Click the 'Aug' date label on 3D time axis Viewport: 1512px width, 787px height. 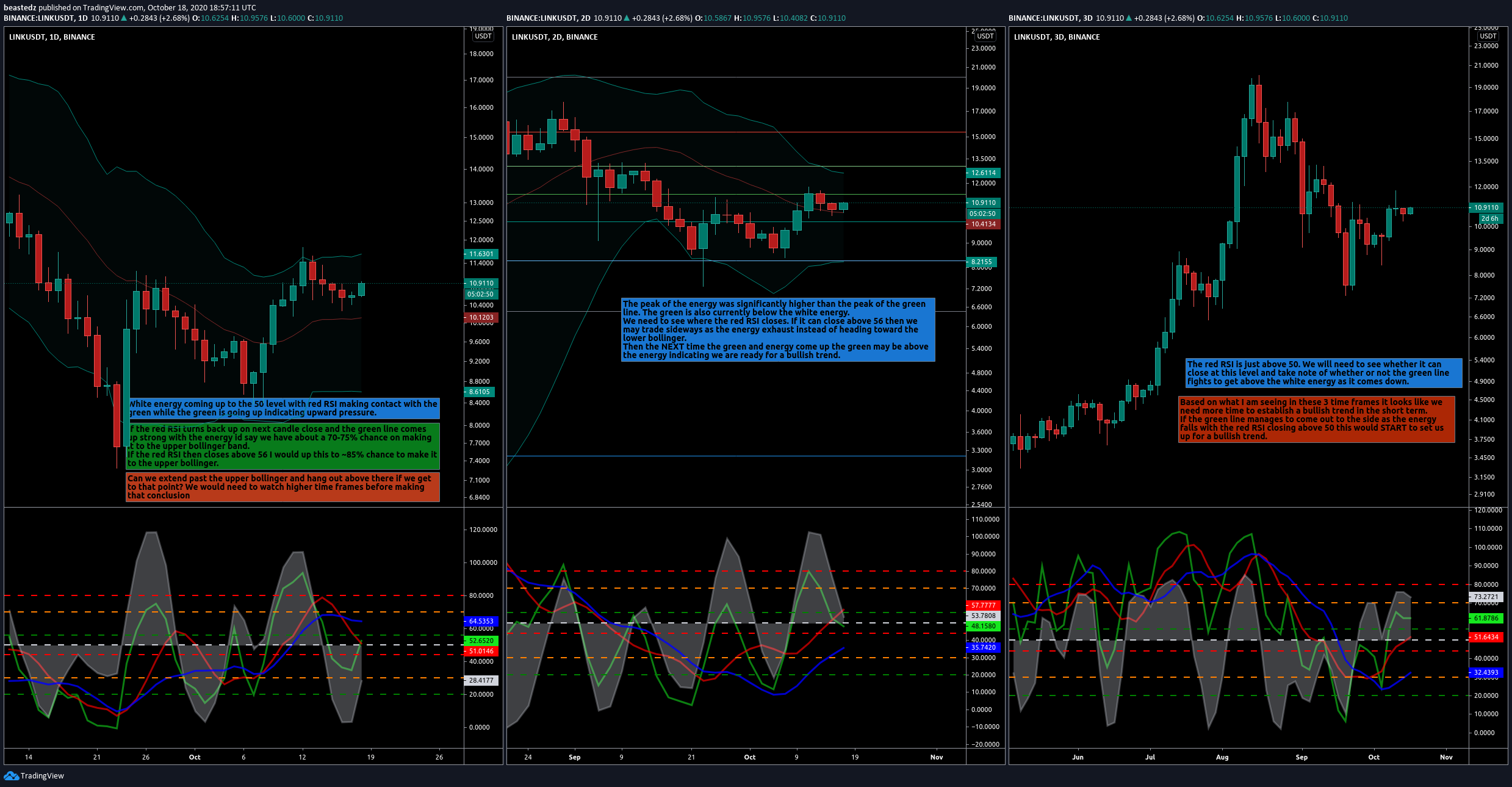[1222, 757]
